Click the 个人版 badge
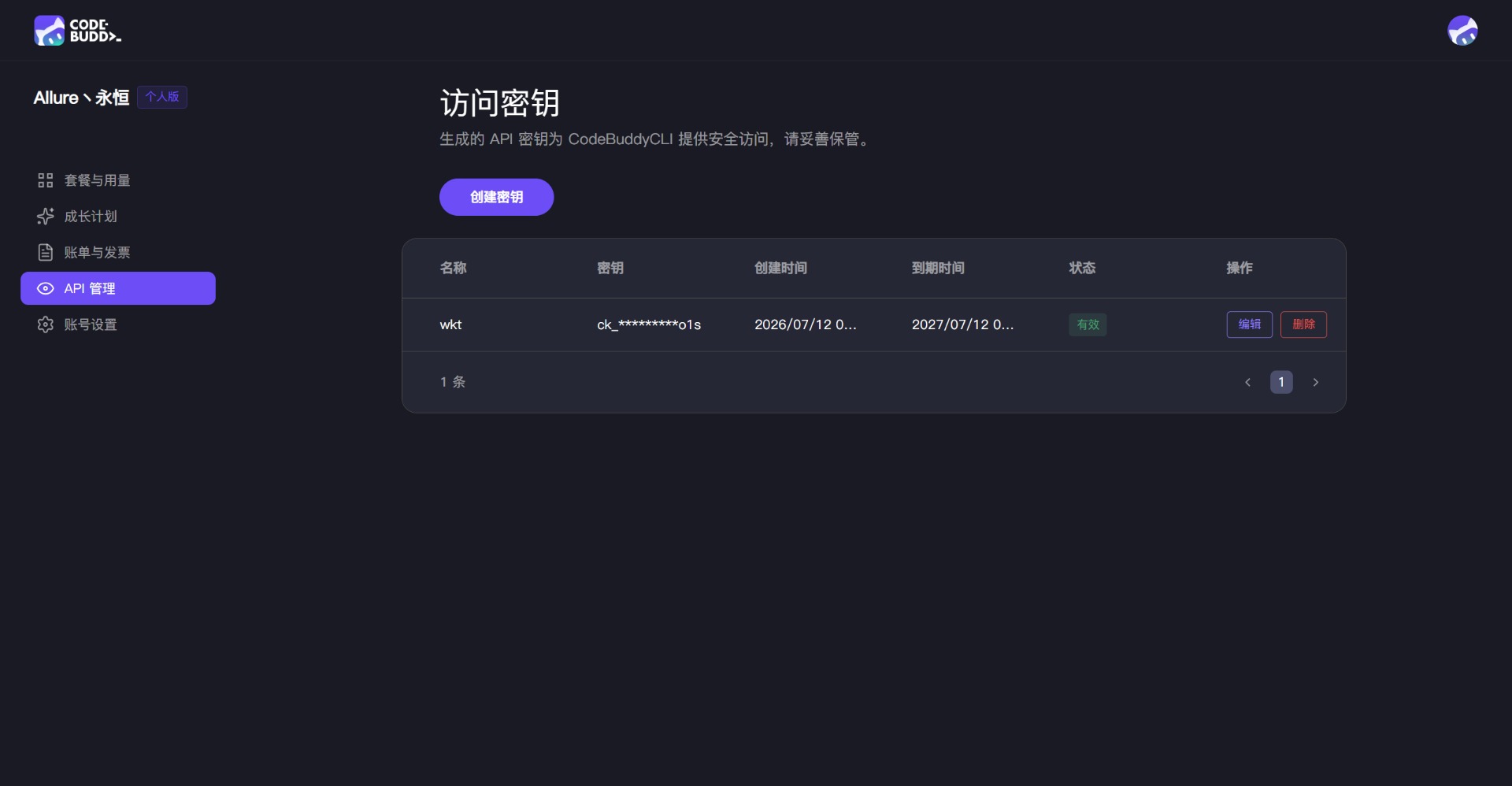This screenshot has height=786, width=1512. tap(162, 97)
